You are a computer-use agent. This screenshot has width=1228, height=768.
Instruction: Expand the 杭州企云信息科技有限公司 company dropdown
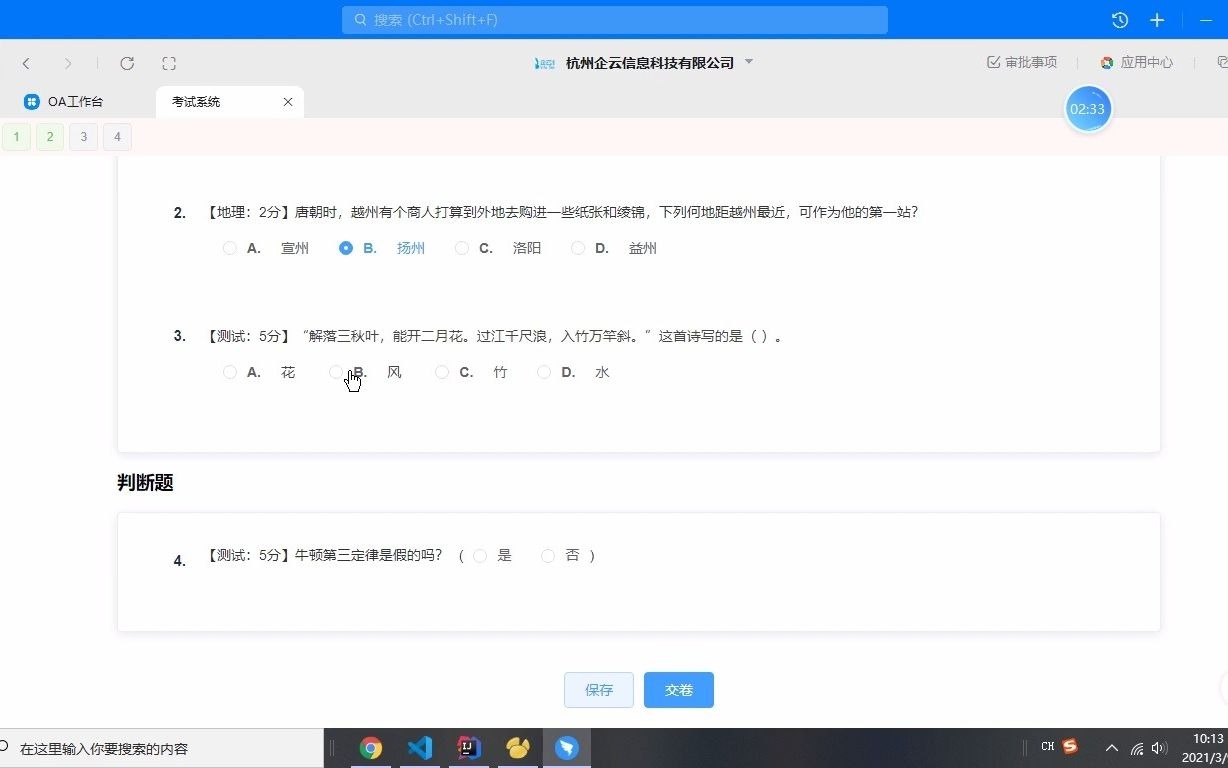748,62
